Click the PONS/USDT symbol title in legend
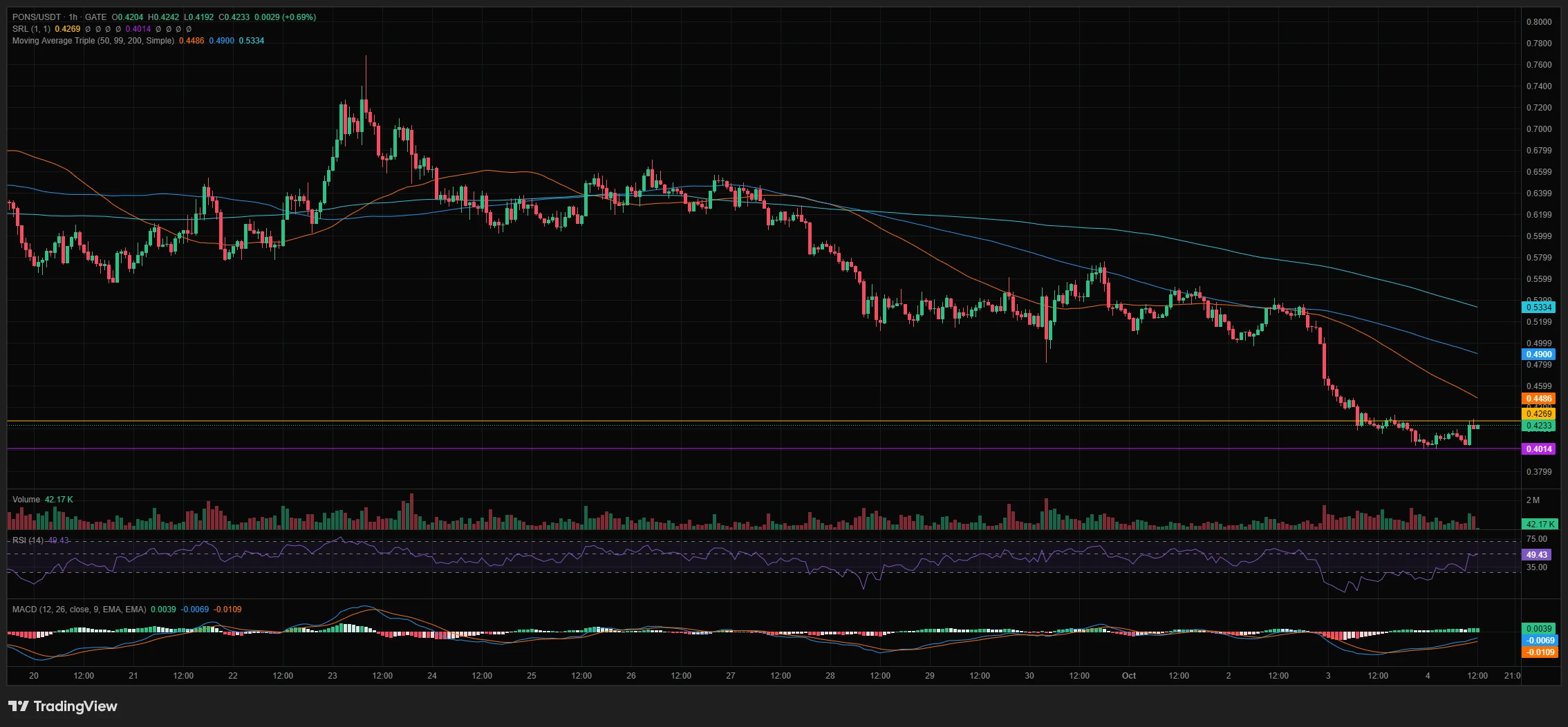Viewport: 1568px width, 727px height. [x=38, y=17]
